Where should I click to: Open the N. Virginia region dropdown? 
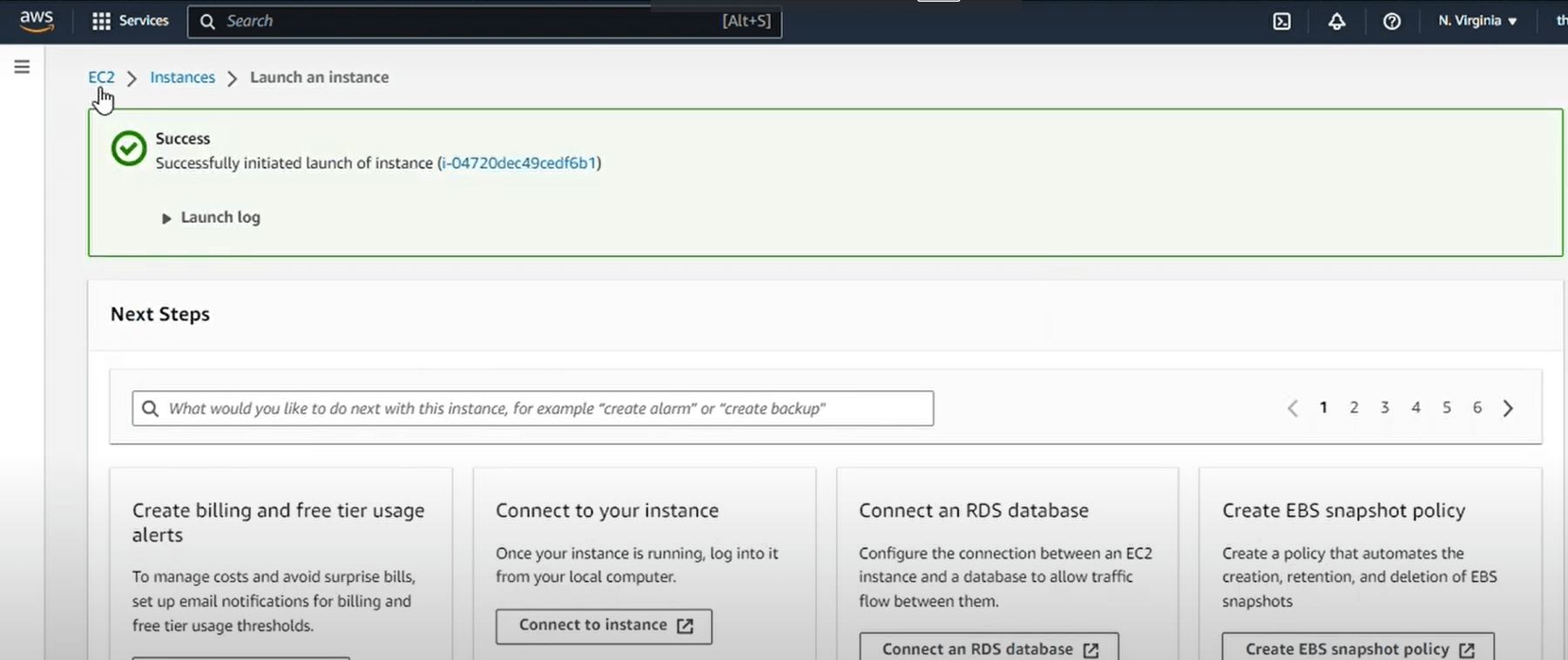(1477, 21)
